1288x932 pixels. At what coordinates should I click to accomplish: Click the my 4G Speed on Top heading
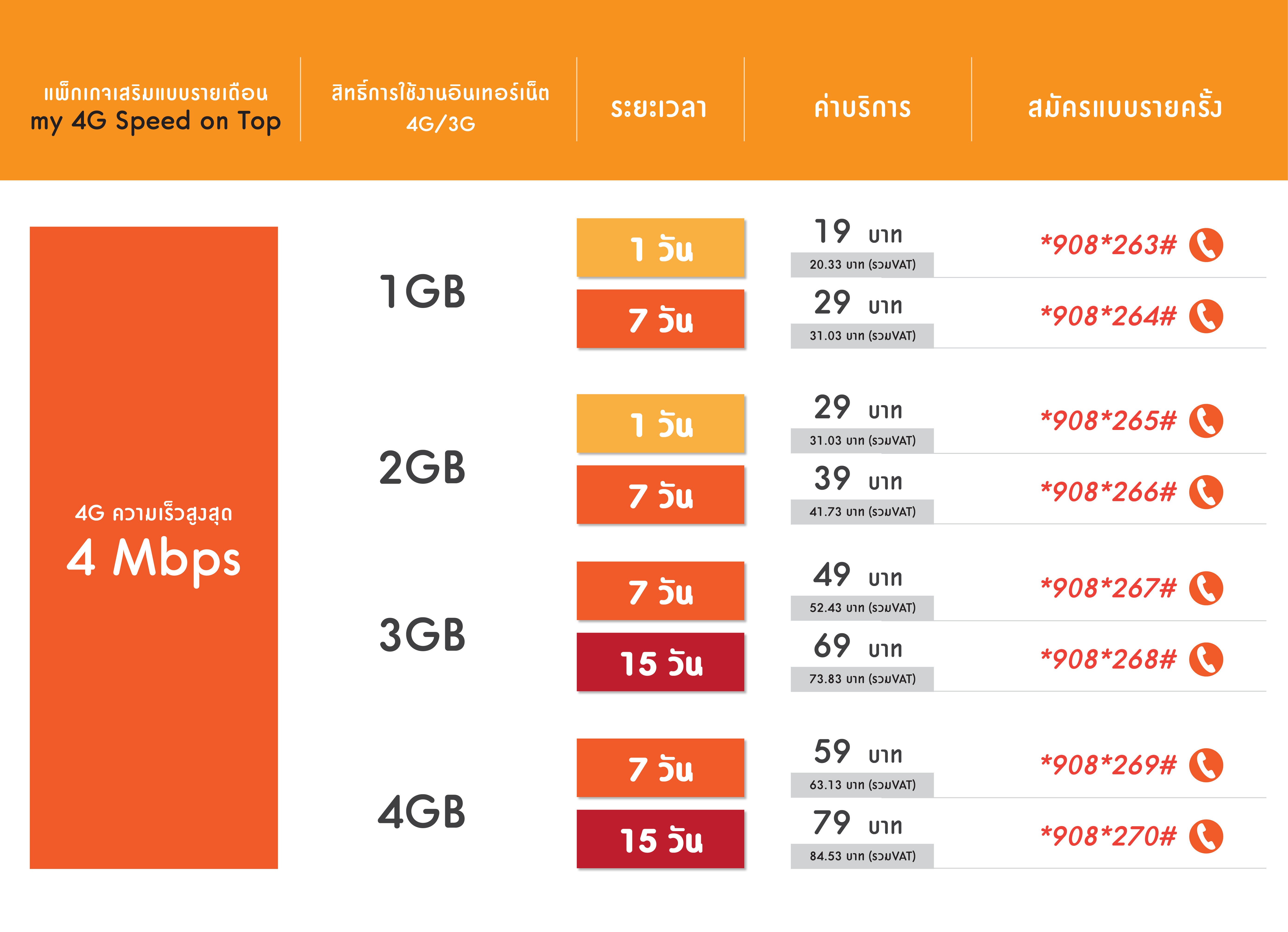coord(155,121)
